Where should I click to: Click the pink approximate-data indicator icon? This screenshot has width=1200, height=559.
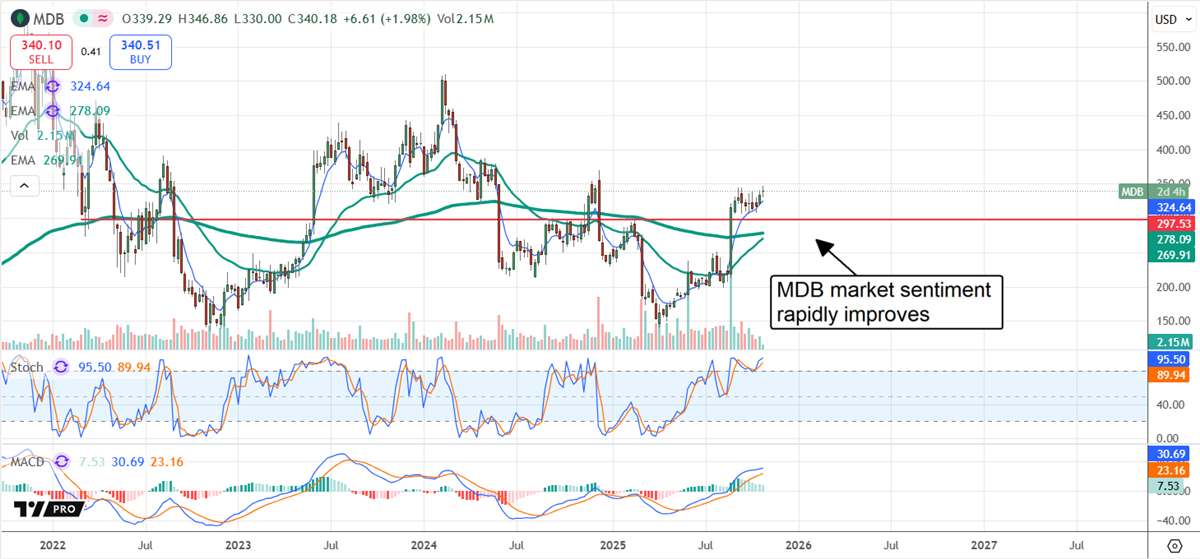click(x=104, y=19)
